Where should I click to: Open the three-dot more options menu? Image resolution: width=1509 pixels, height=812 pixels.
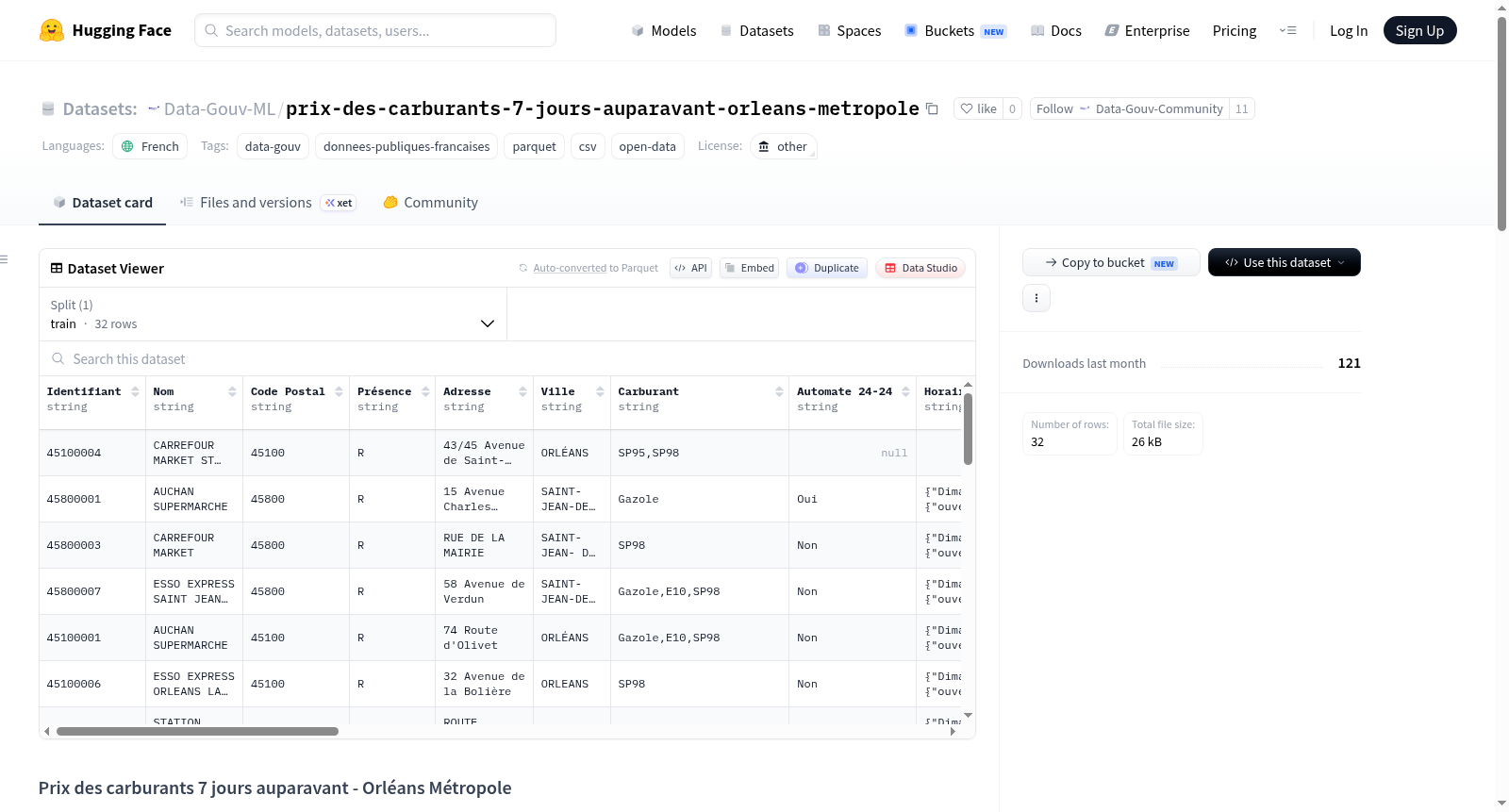tap(1036, 298)
